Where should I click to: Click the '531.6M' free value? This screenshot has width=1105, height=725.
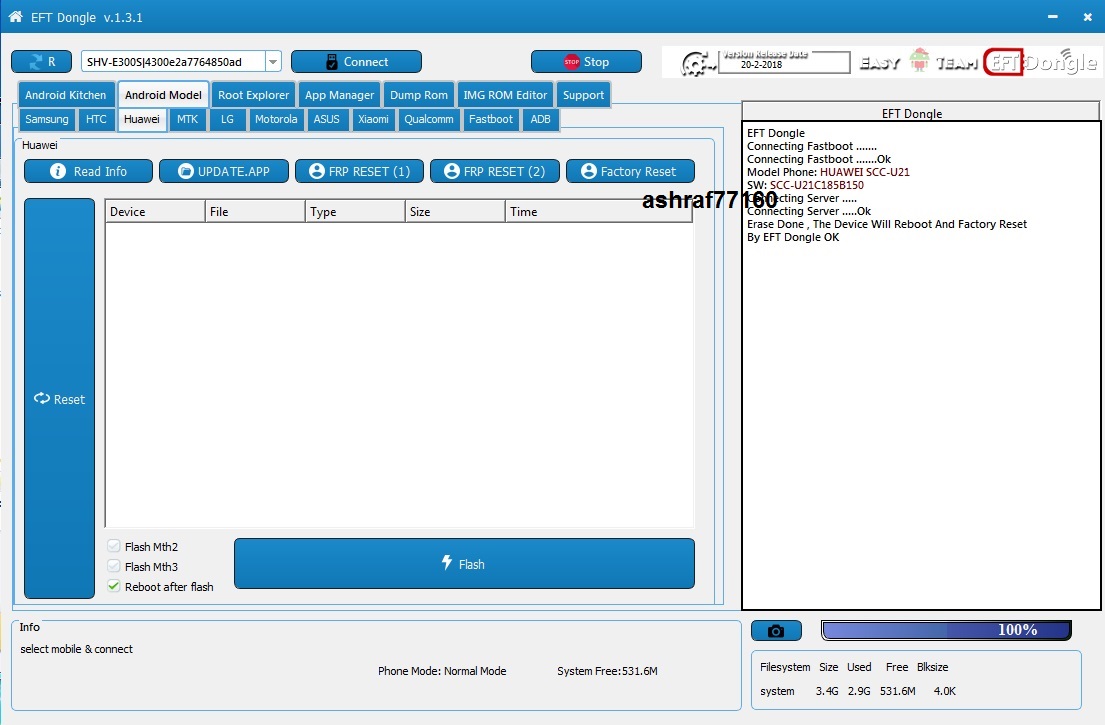point(897,691)
